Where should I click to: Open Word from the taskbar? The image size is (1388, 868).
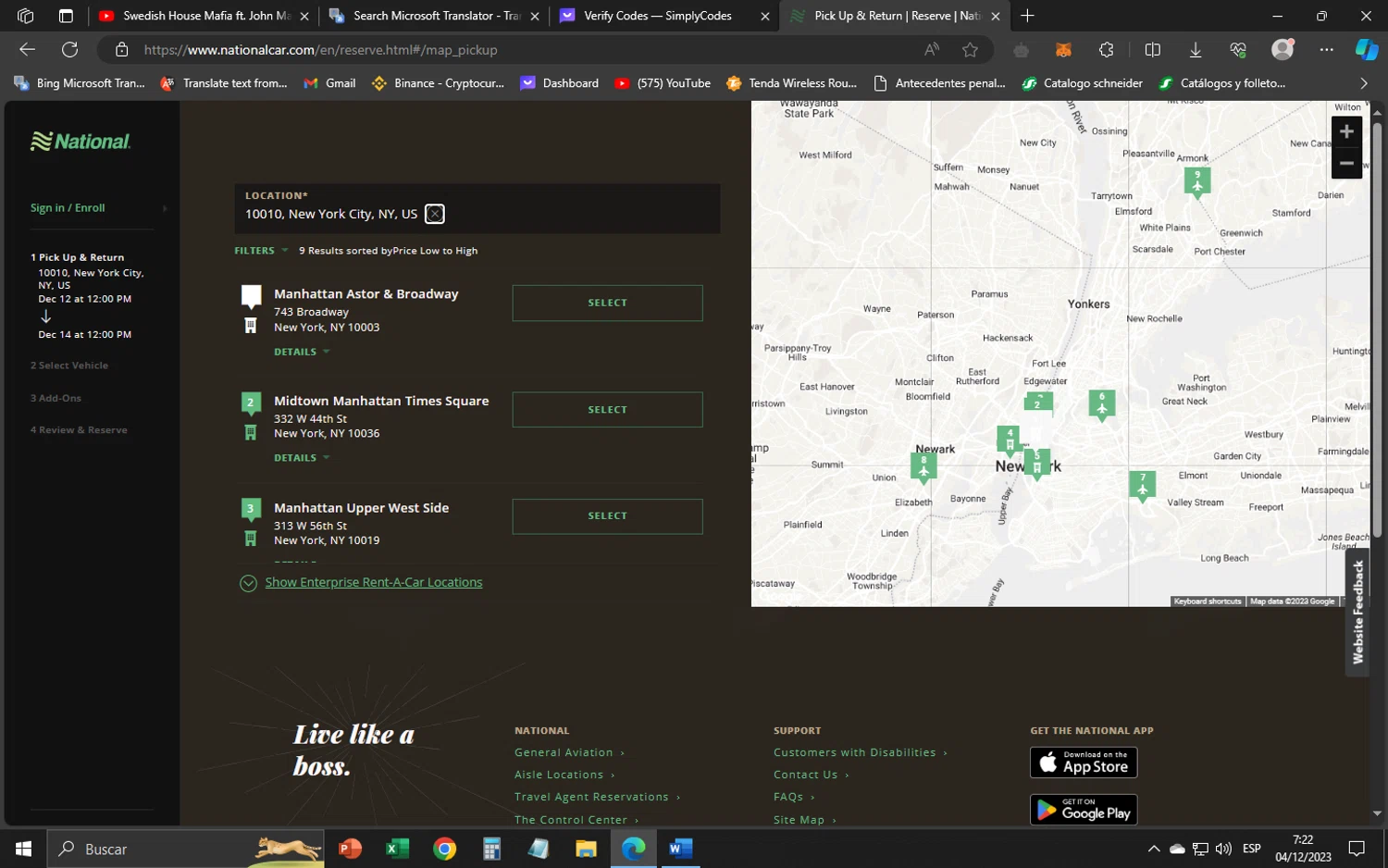point(680,849)
